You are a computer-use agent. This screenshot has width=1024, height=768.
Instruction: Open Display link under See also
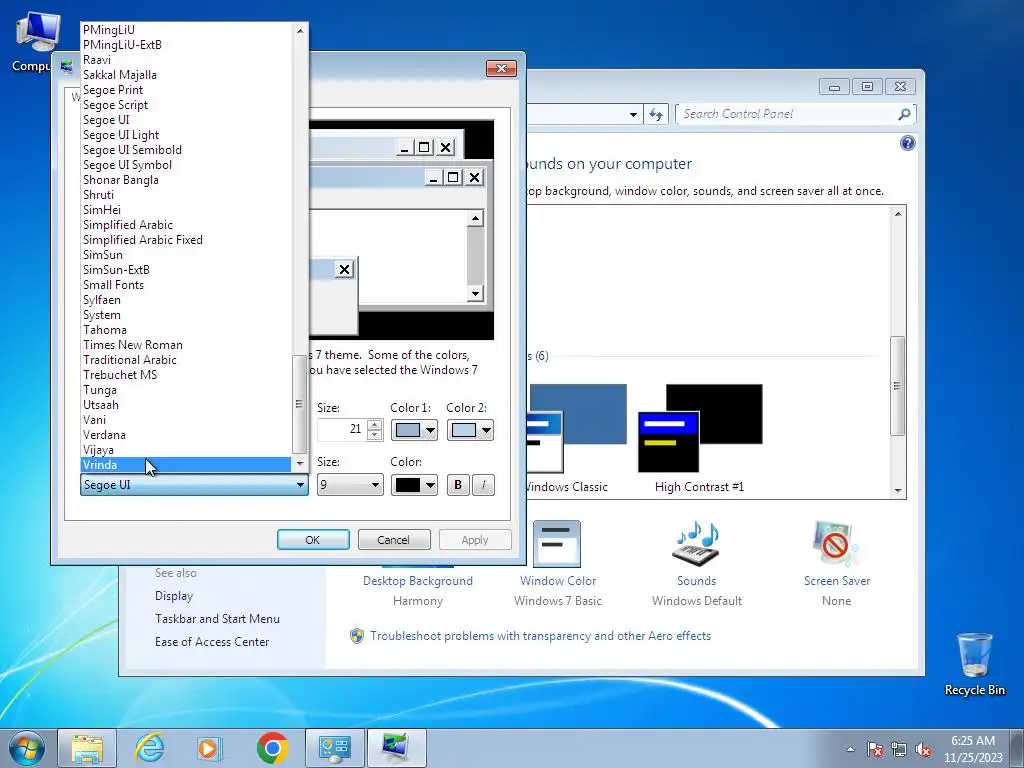[x=174, y=596]
